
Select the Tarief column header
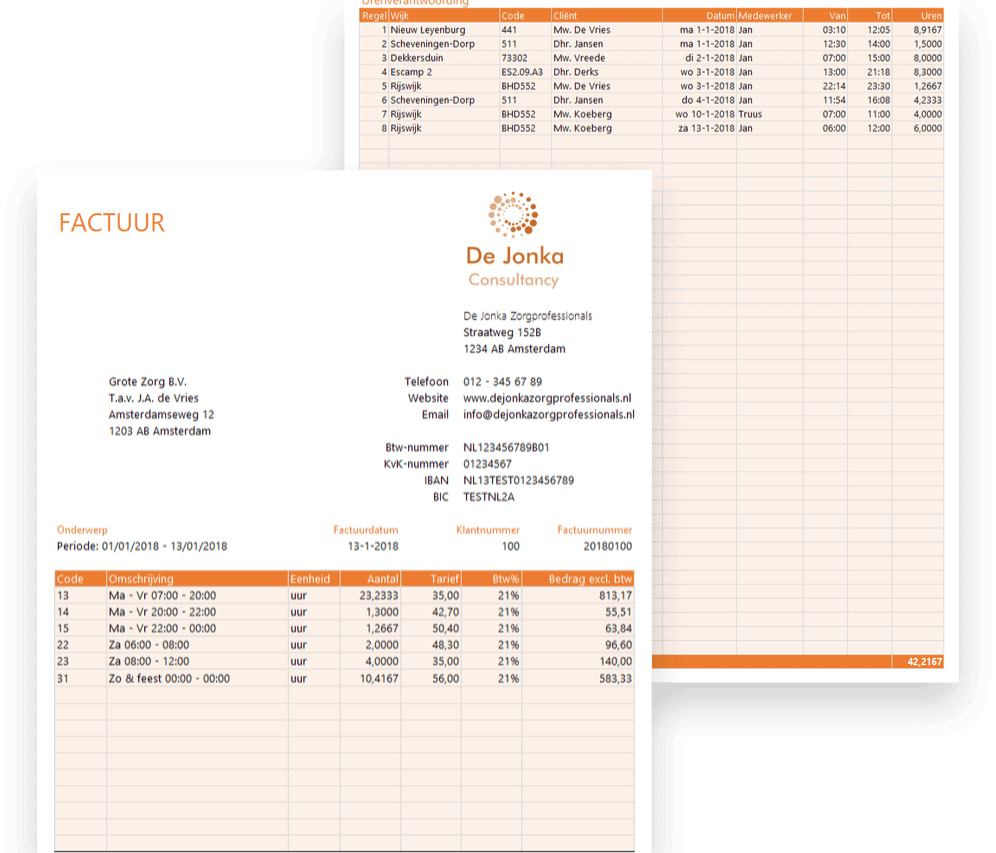point(444,579)
